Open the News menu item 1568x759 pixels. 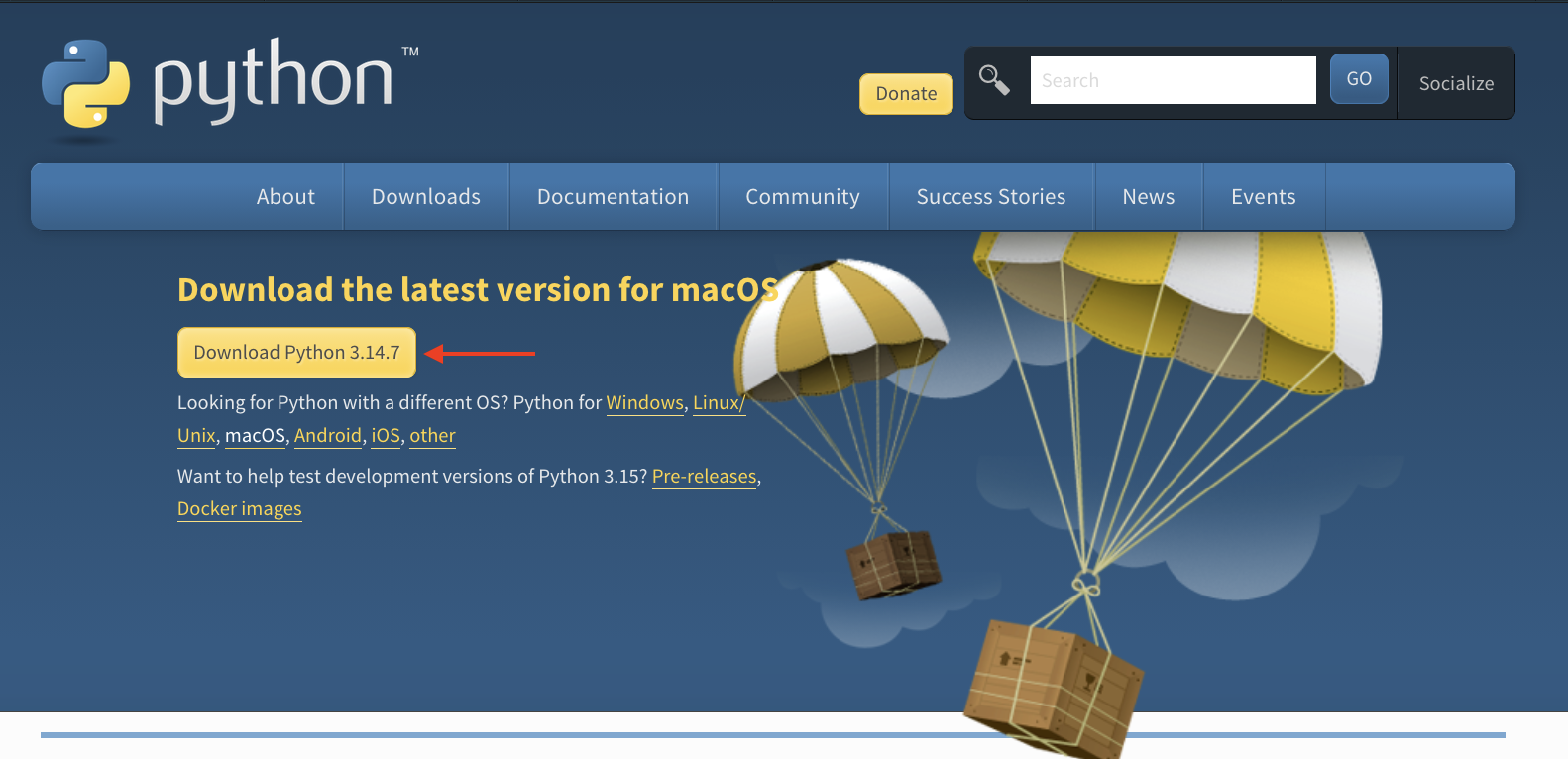pos(1149,197)
